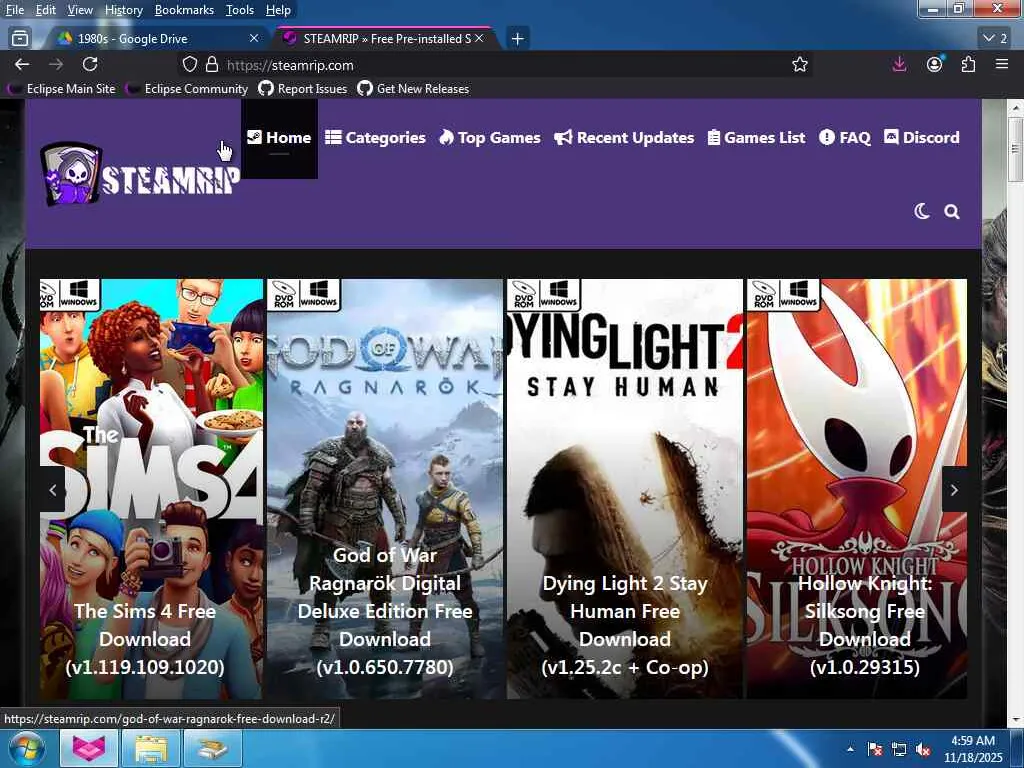This screenshot has height=768, width=1024.
Task: Click the Action Center flag tray icon
Action: 874,749
